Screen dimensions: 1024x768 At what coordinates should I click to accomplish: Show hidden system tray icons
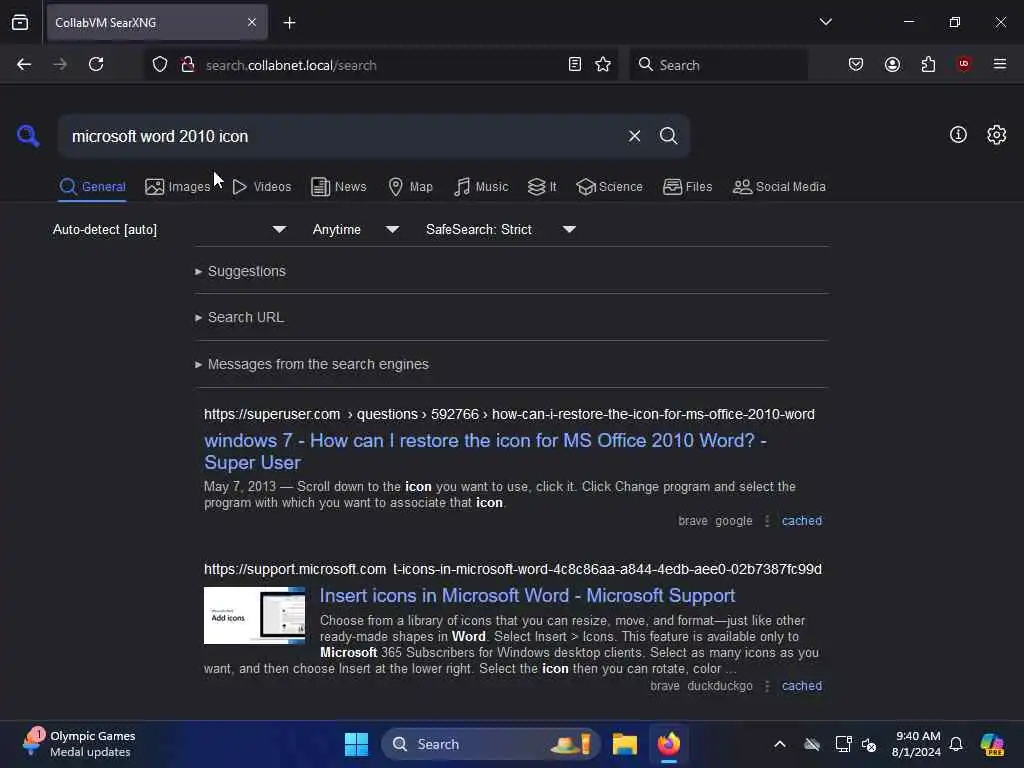(780, 744)
